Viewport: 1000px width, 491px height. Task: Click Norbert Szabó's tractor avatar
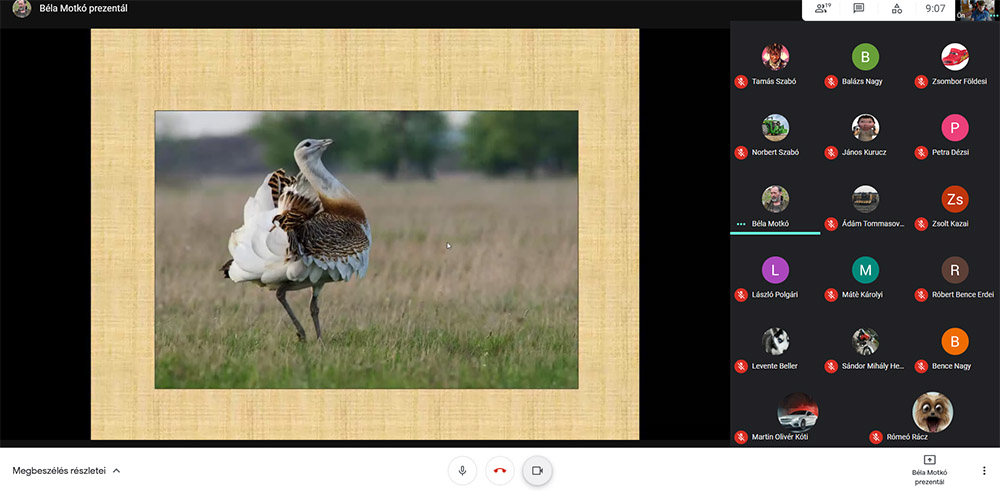click(x=775, y=128)
